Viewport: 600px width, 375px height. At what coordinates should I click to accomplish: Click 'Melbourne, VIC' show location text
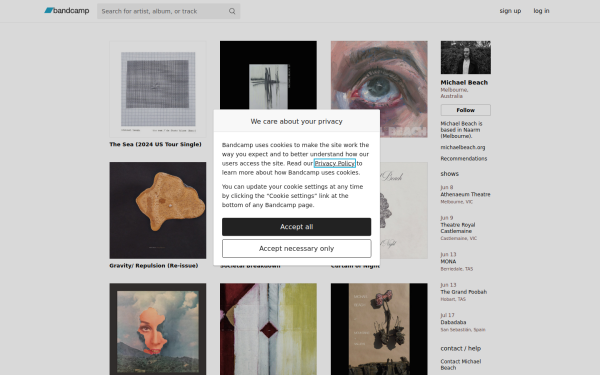457,202
